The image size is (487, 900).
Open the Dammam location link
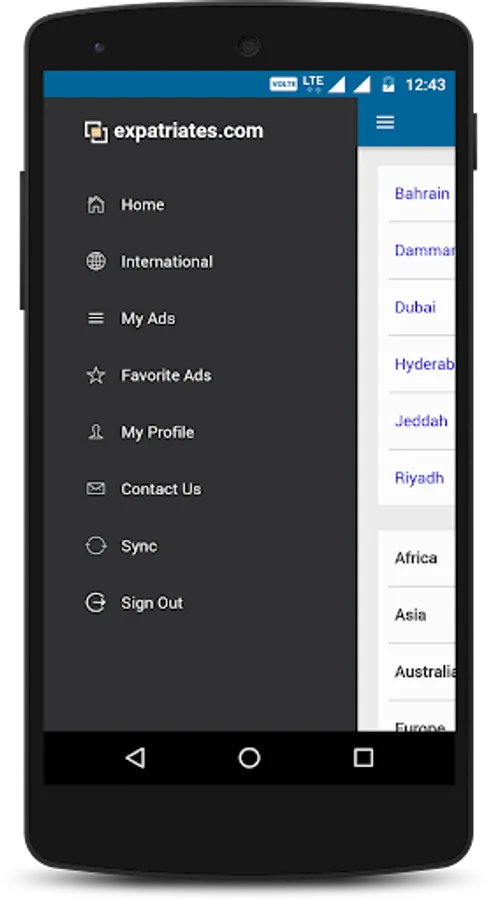[x=424, y=250]
